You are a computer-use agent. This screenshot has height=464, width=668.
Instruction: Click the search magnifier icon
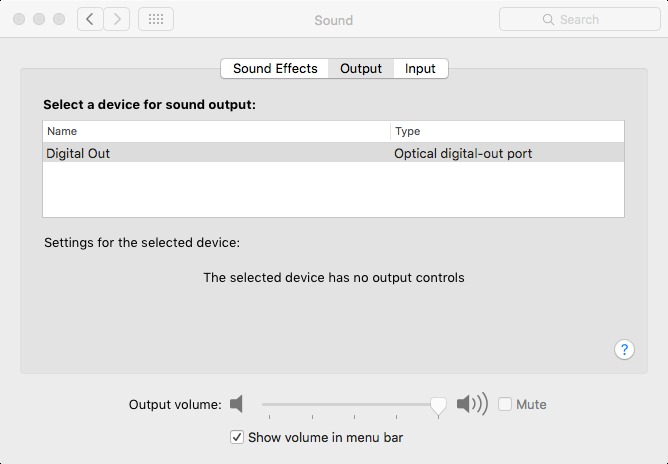click(x=548, y=19)
